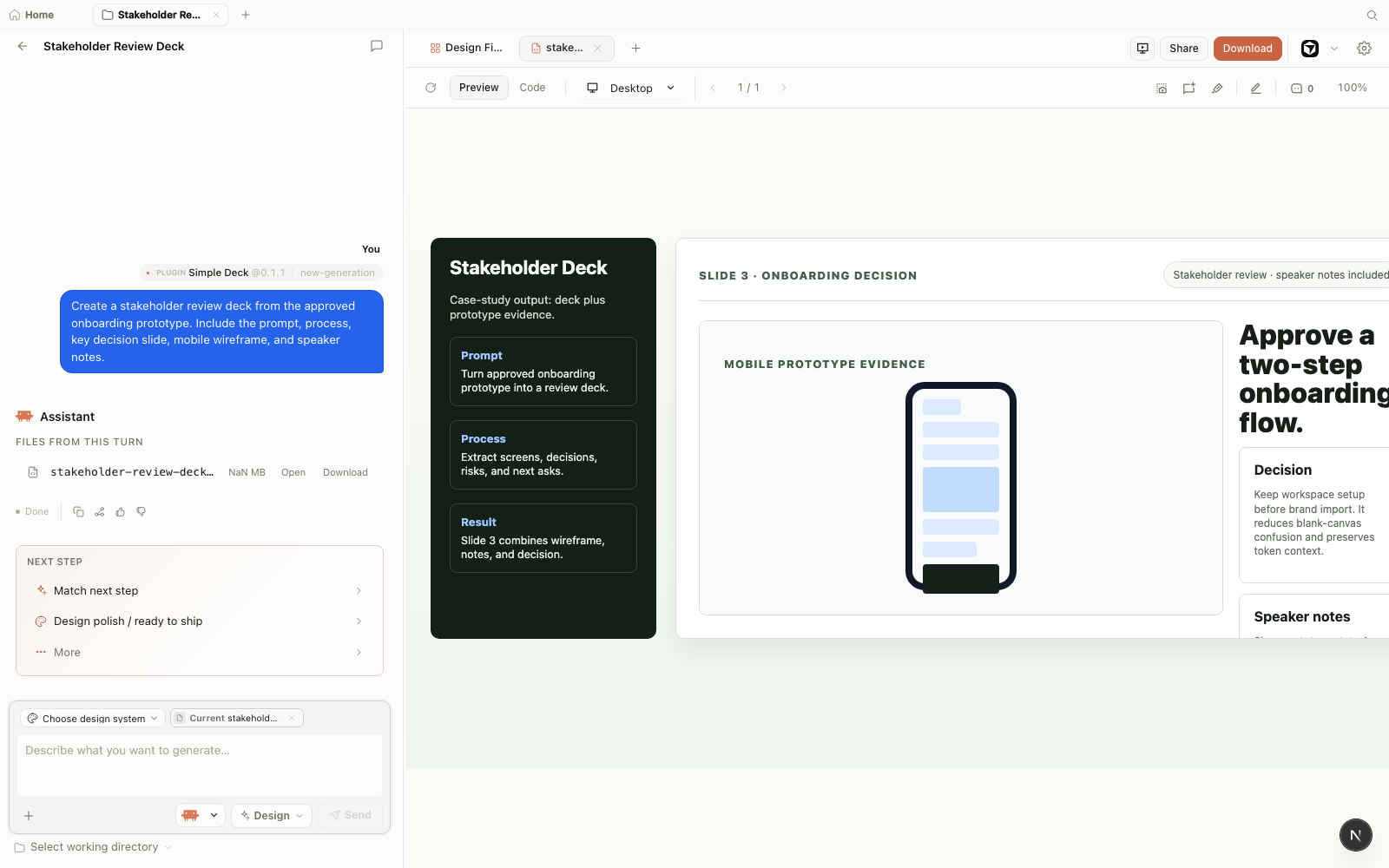Share the assistant response
1389x868 pixels.
point(100,512)
